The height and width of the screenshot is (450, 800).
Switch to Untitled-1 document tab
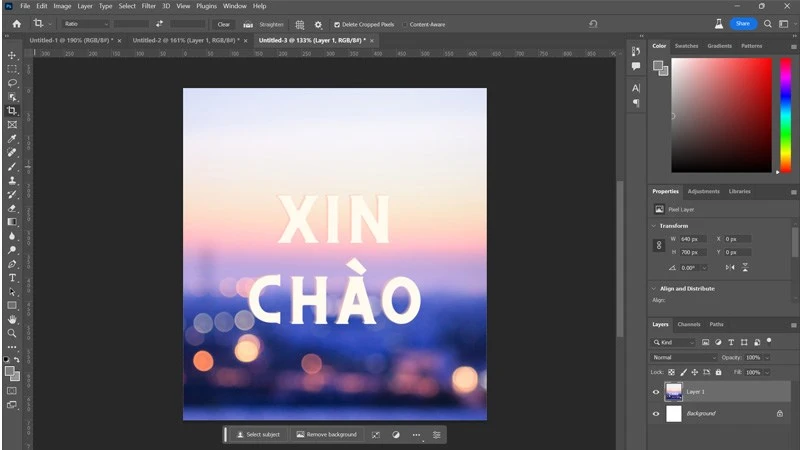tap(70, 40)
